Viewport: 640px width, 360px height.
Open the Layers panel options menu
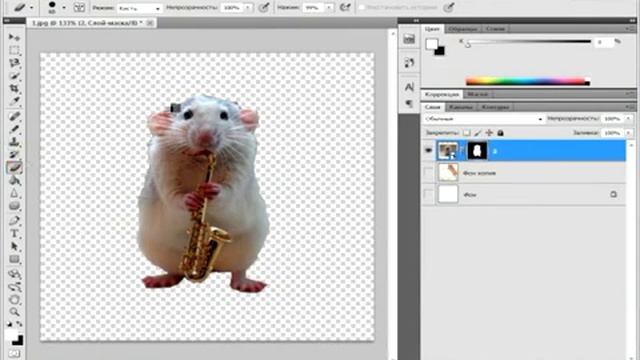click(629, 107)
